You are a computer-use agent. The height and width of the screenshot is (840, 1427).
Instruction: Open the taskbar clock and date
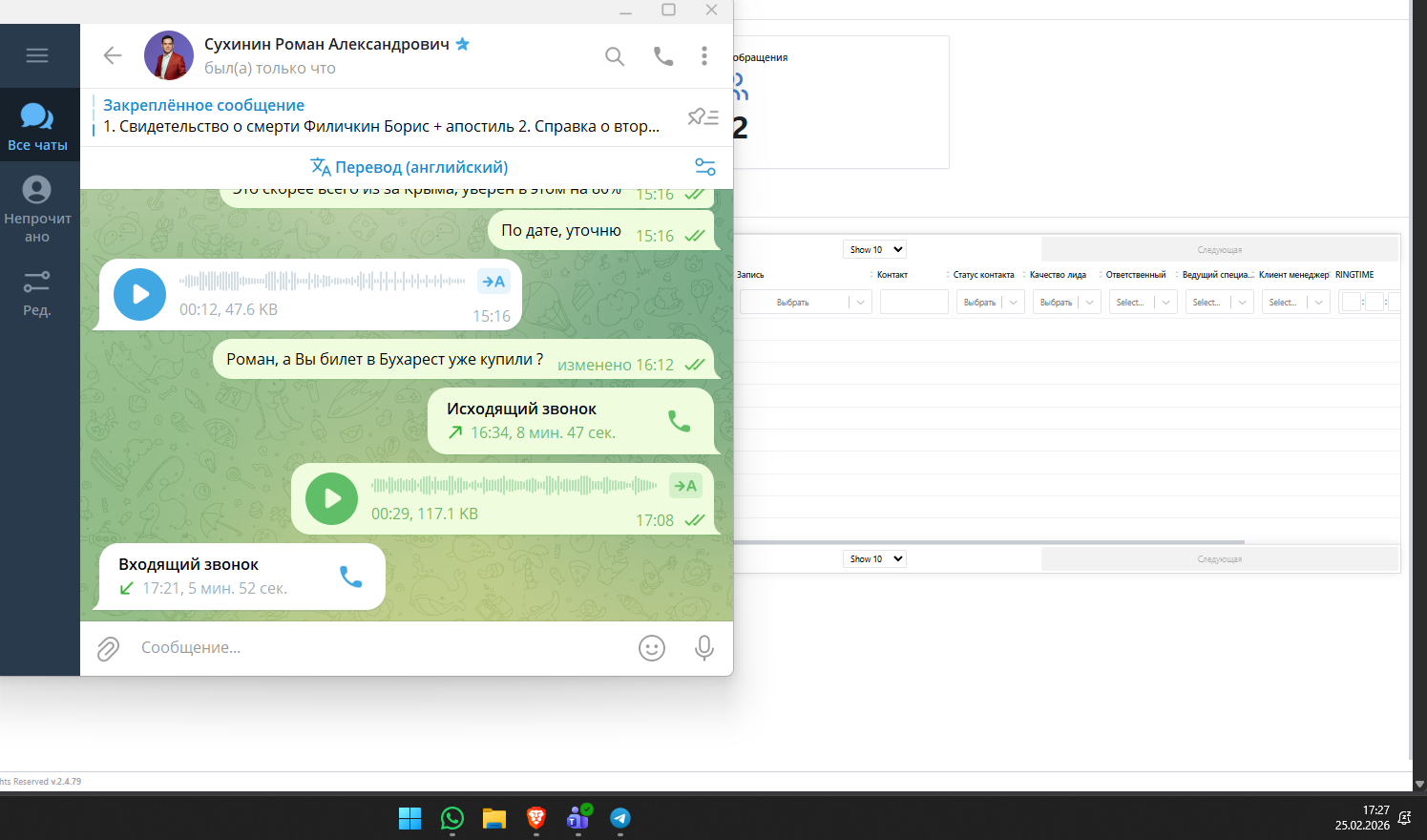(x=1362, y=817)
